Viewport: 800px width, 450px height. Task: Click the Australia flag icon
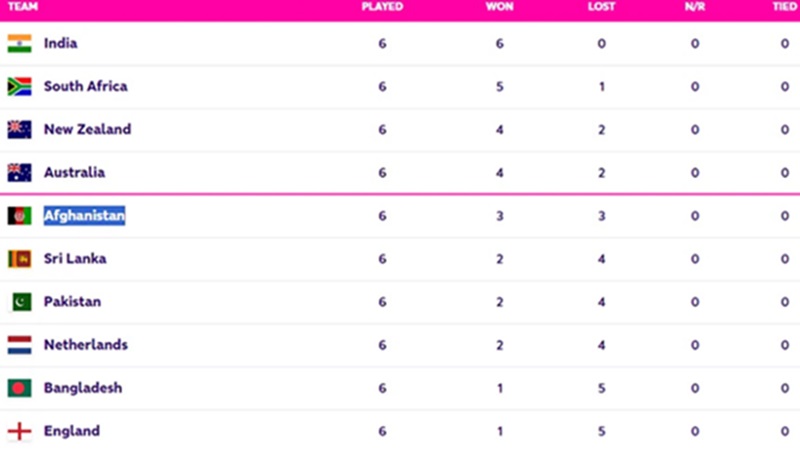click(19, 172)
